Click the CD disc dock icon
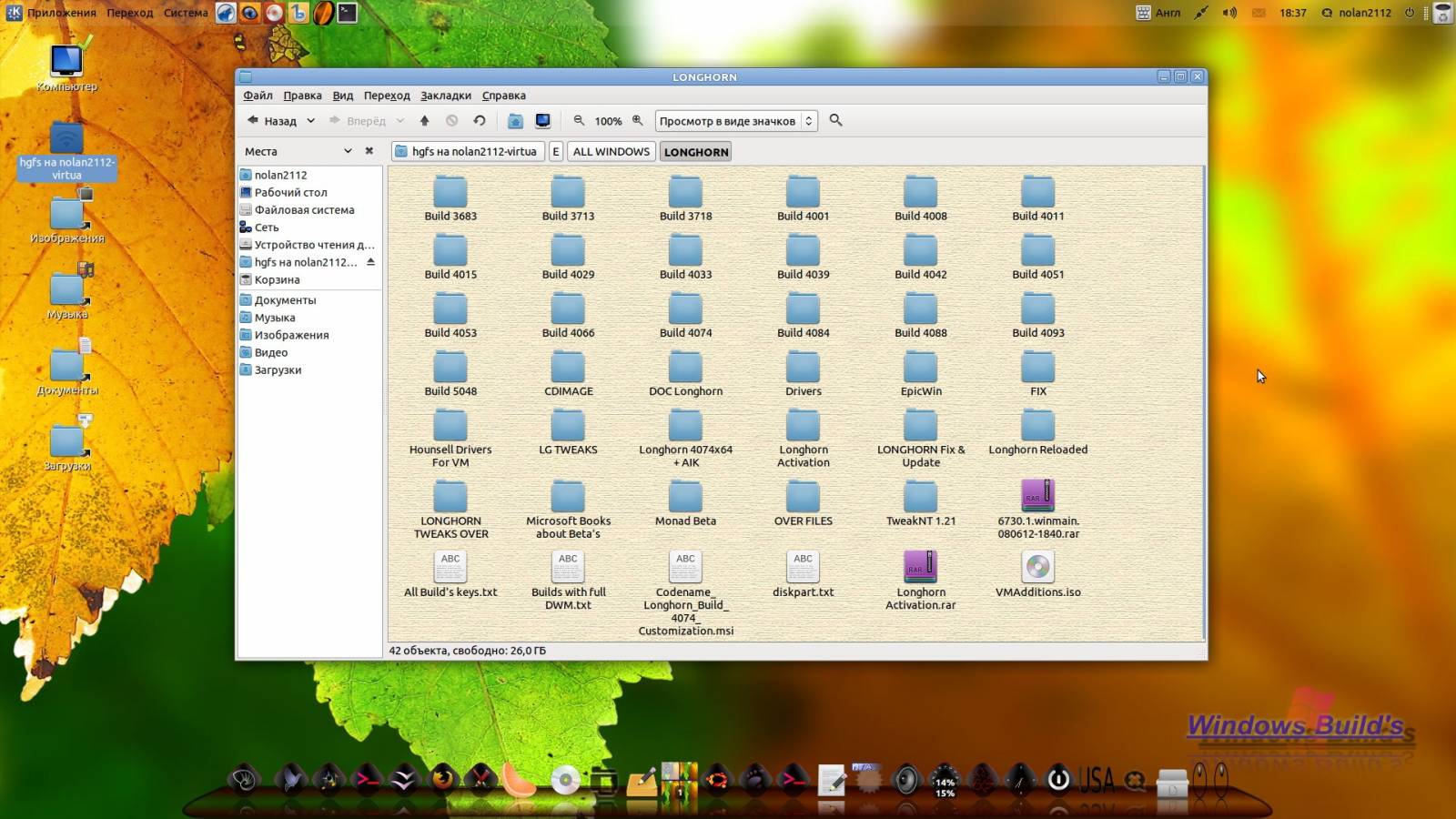This screenshot has height=819, width=1456. 565,780
